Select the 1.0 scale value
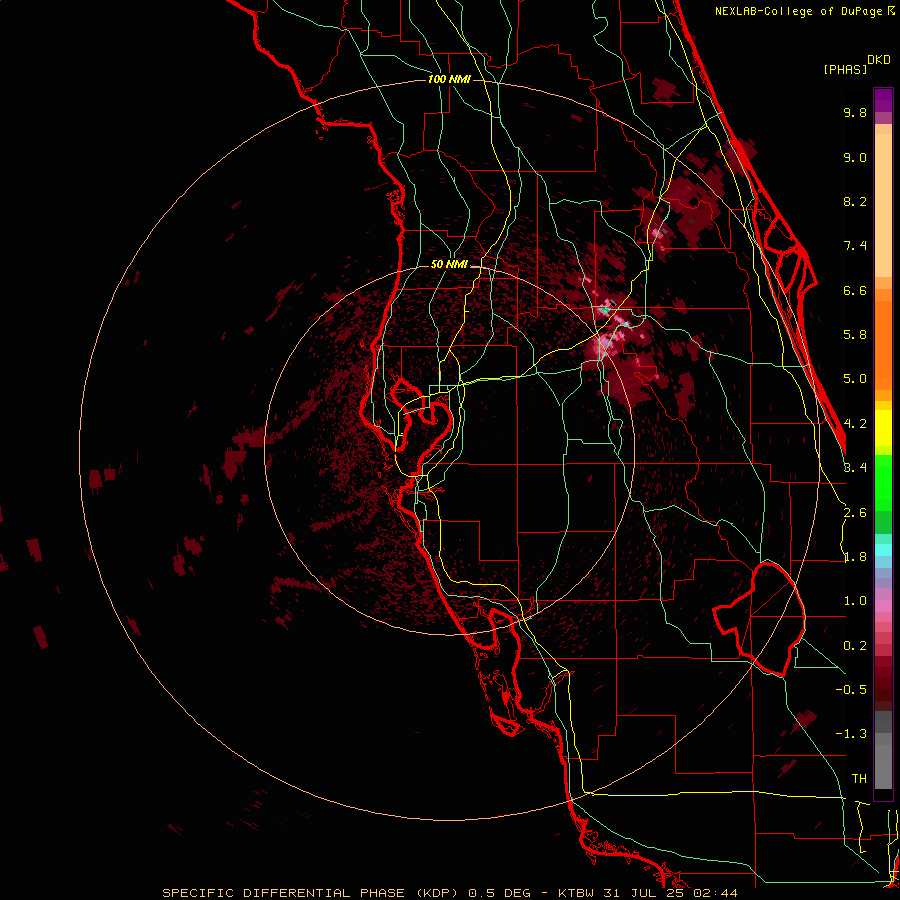900x900 pixels. click(x=855, y=601)
